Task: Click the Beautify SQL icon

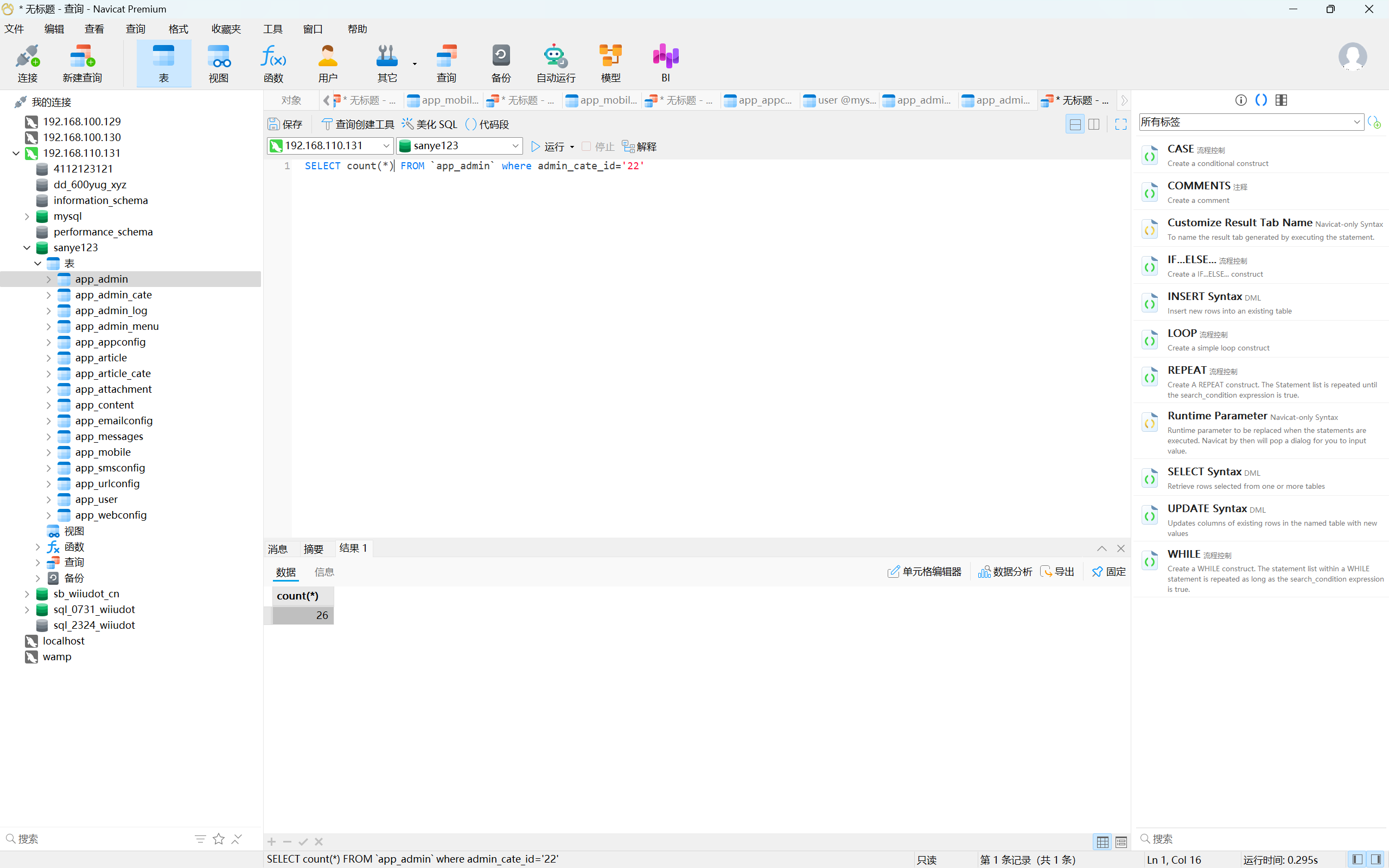Action: pyautogui.click(x=407, y=124)
